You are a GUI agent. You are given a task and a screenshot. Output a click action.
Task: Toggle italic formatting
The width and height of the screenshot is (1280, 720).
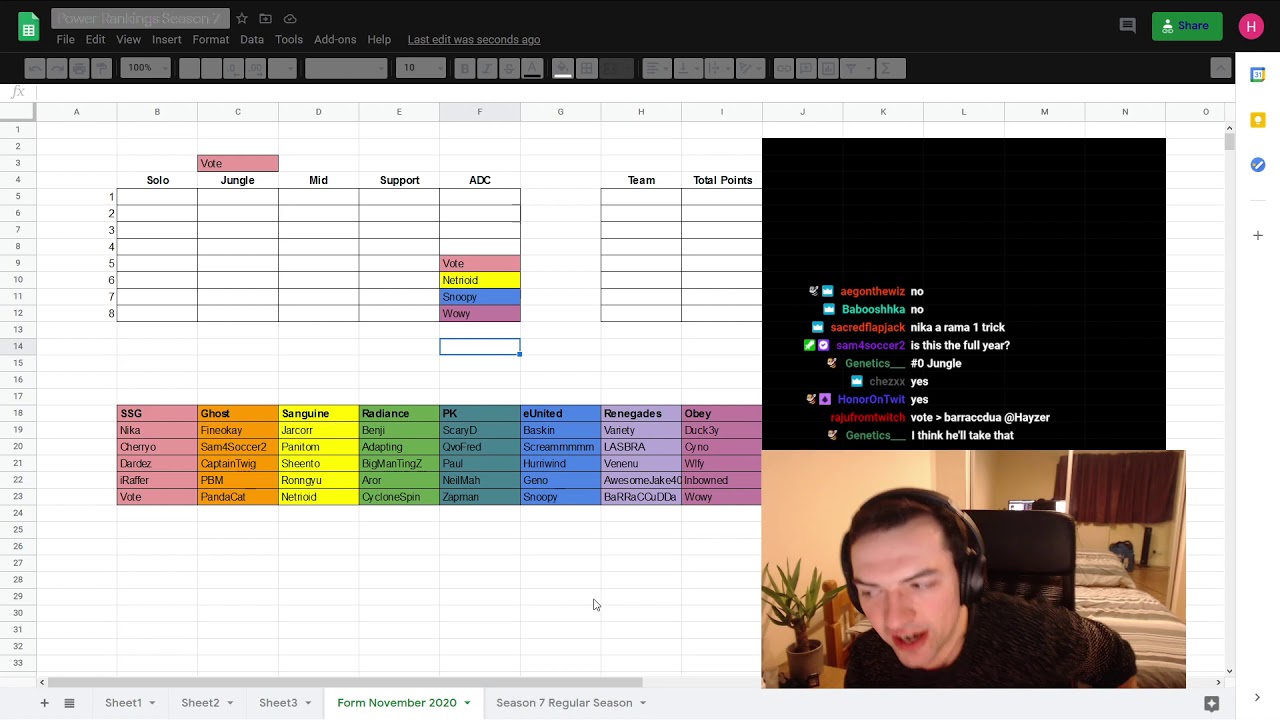487,68
